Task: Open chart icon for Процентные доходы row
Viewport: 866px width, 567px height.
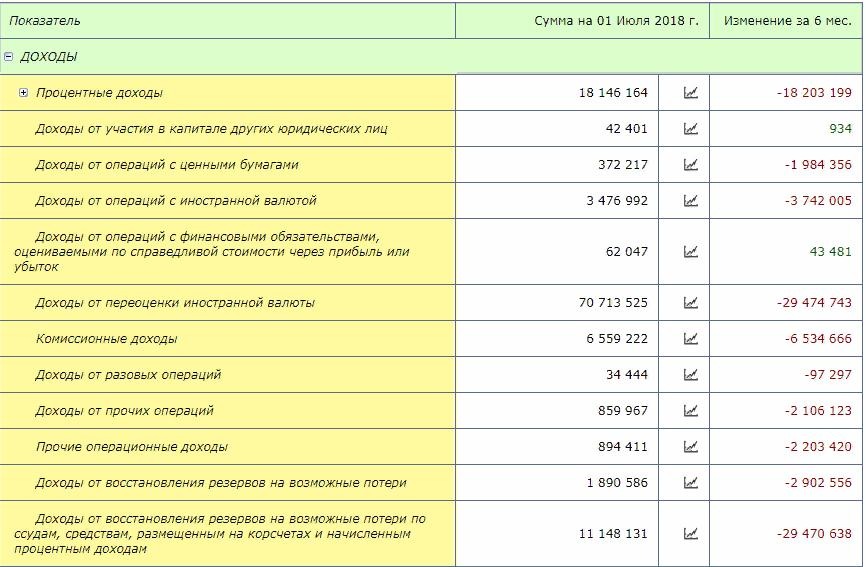Action: click(690, 93)
